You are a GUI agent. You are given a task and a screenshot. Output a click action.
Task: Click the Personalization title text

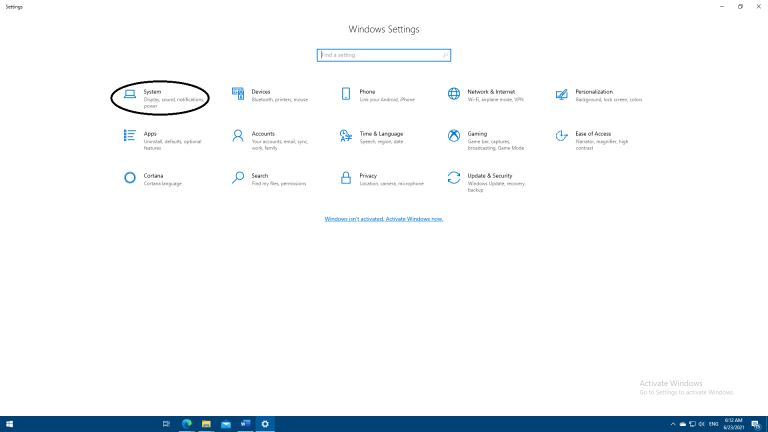594,92
